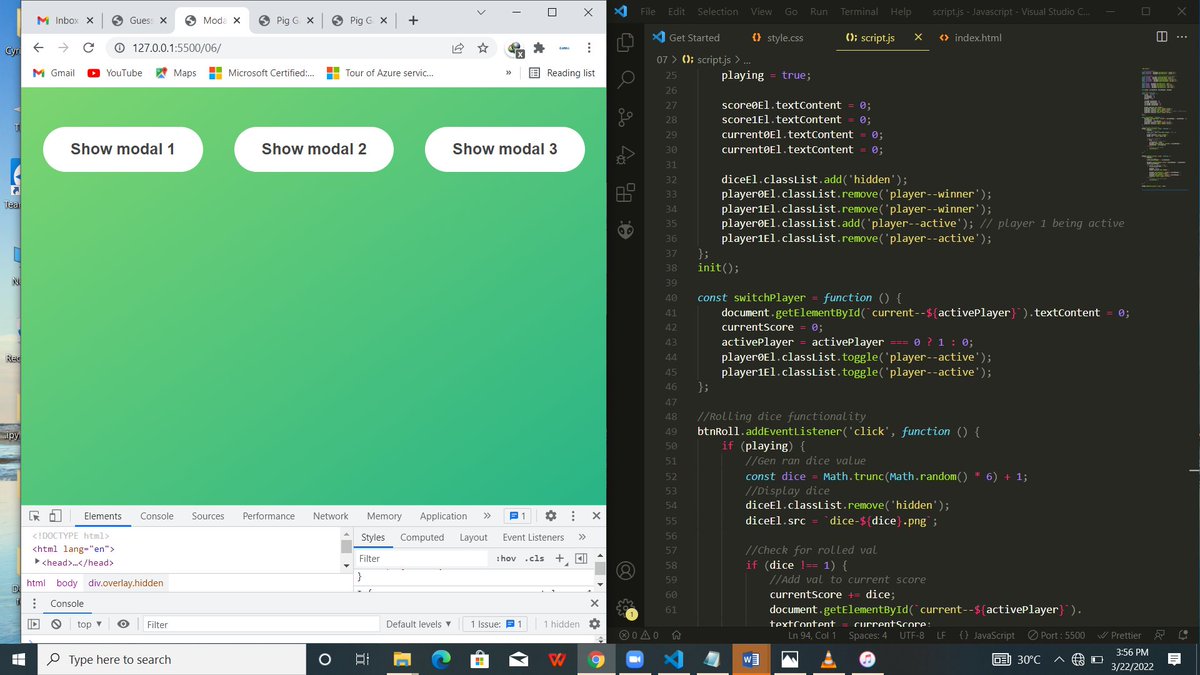
Task: Open Default levels log dropdown
Action: pos(419,624)
